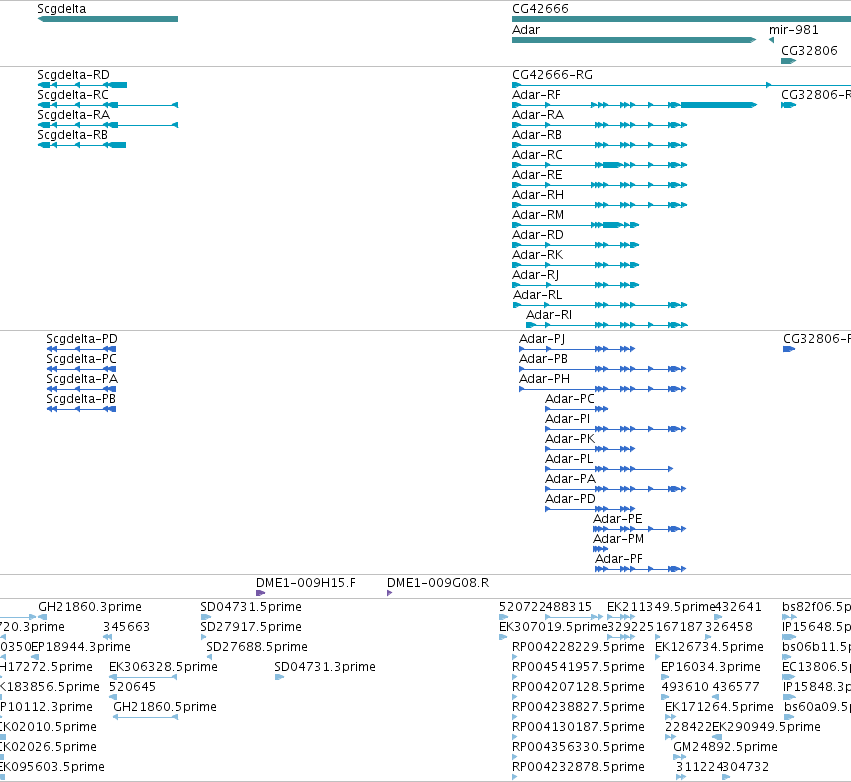Select the RP004356330.5prime EST label

pos(578,748)
